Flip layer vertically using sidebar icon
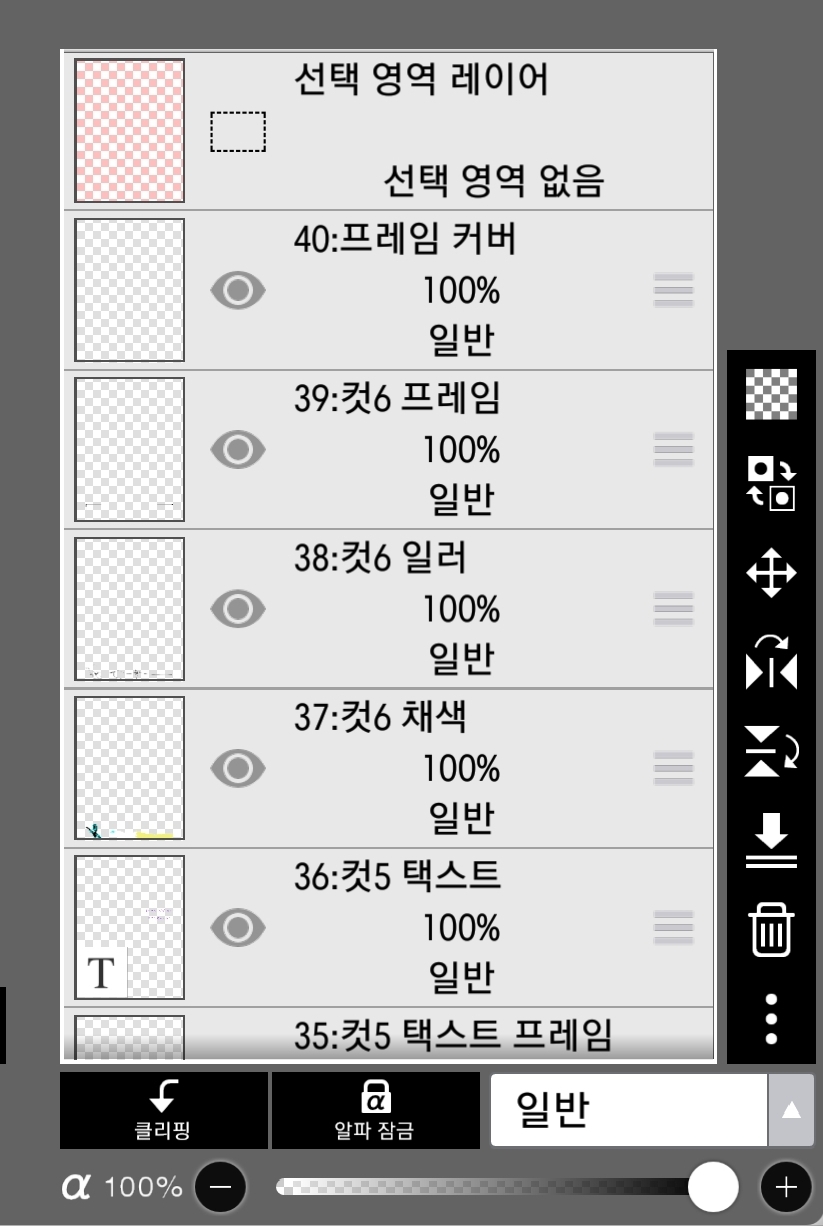This screenshot has width=823, height=1226. (x=771, y=752)
